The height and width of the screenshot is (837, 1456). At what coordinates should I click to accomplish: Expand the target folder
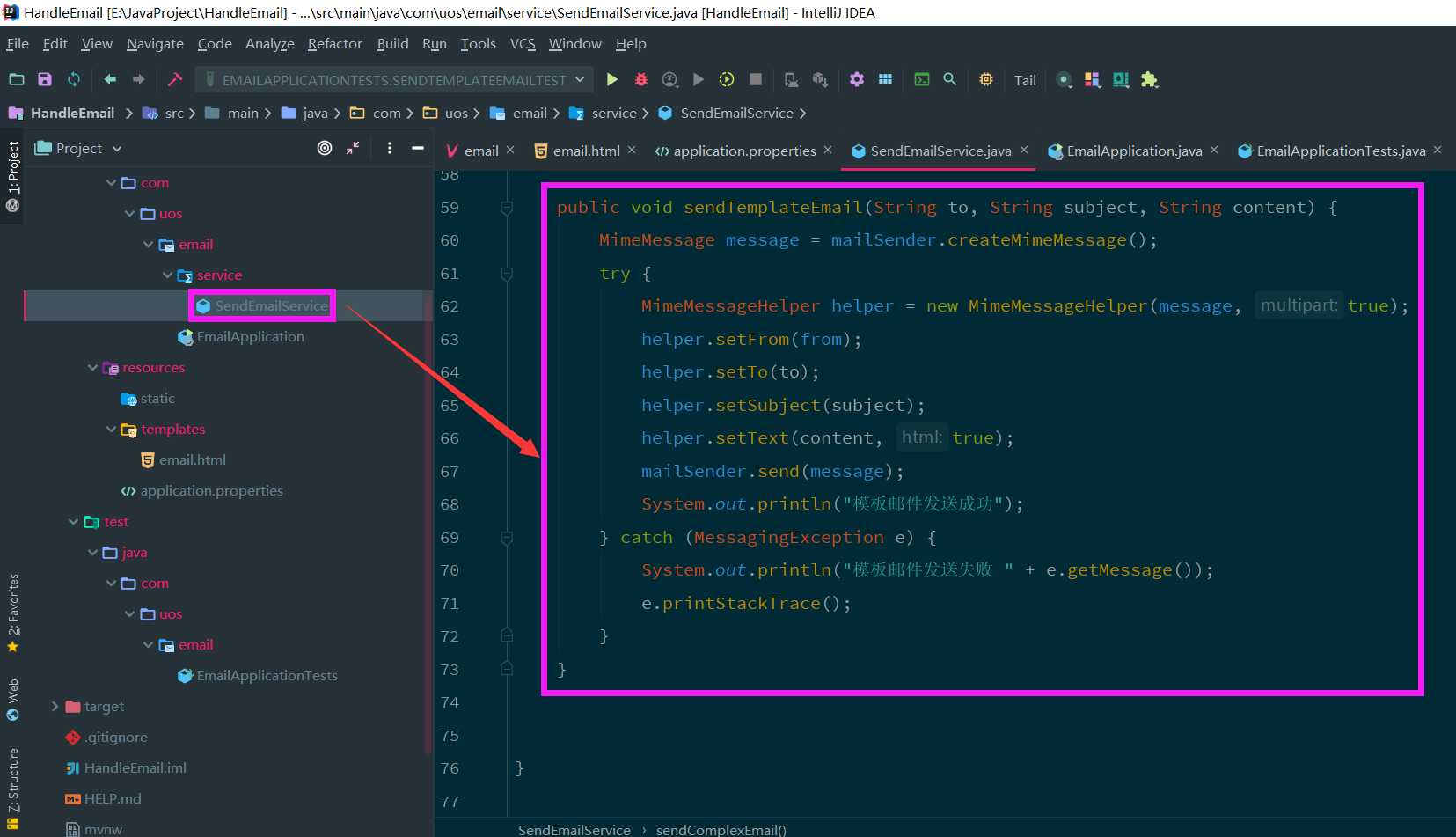(55, 707)
